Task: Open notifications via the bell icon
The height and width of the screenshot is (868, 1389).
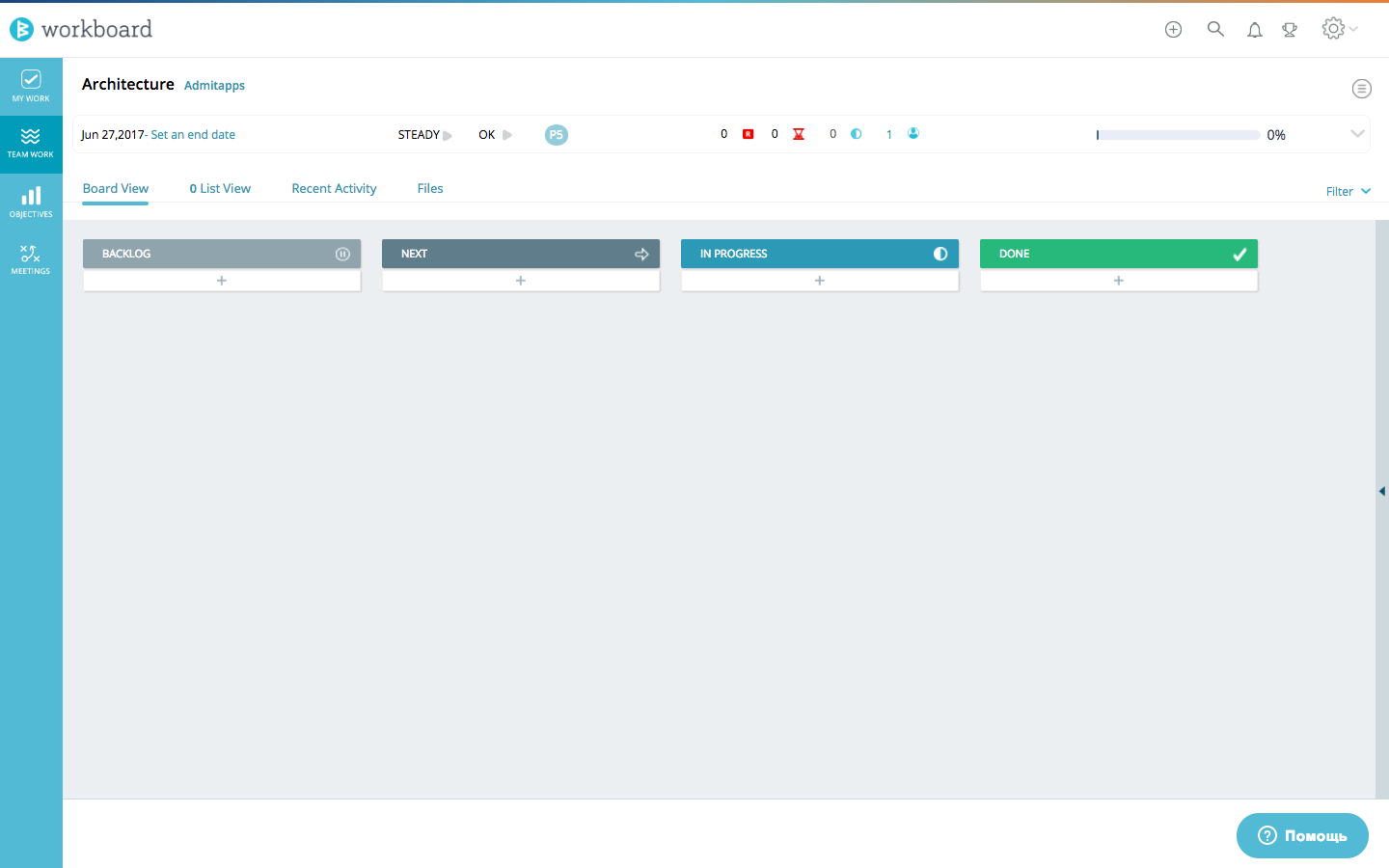Action: 1254,29
